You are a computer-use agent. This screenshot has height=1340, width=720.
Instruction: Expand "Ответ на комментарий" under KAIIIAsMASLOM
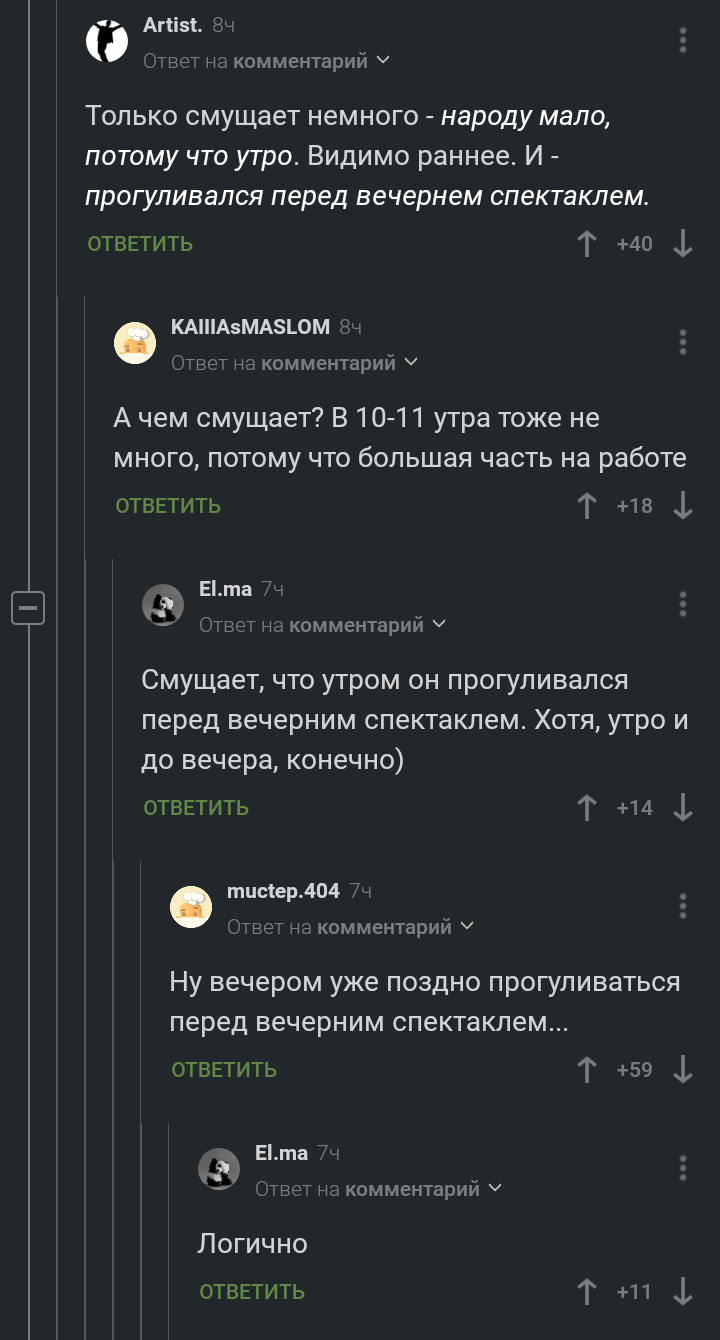294,364
